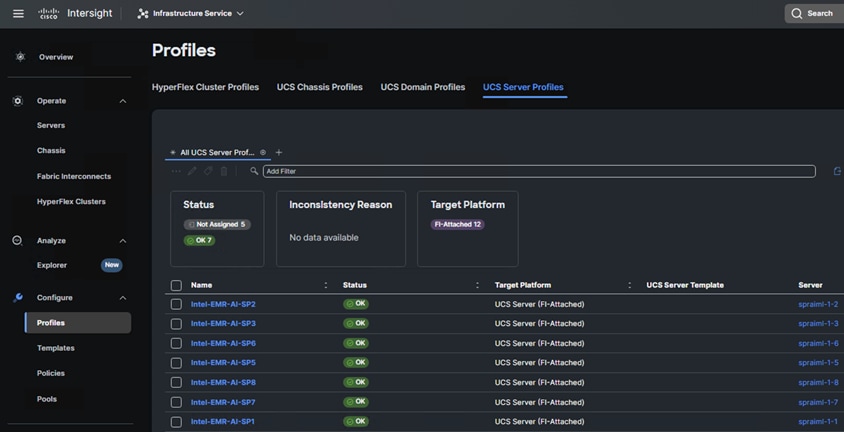Click the Overview sidebar icon

click(20, 56)
